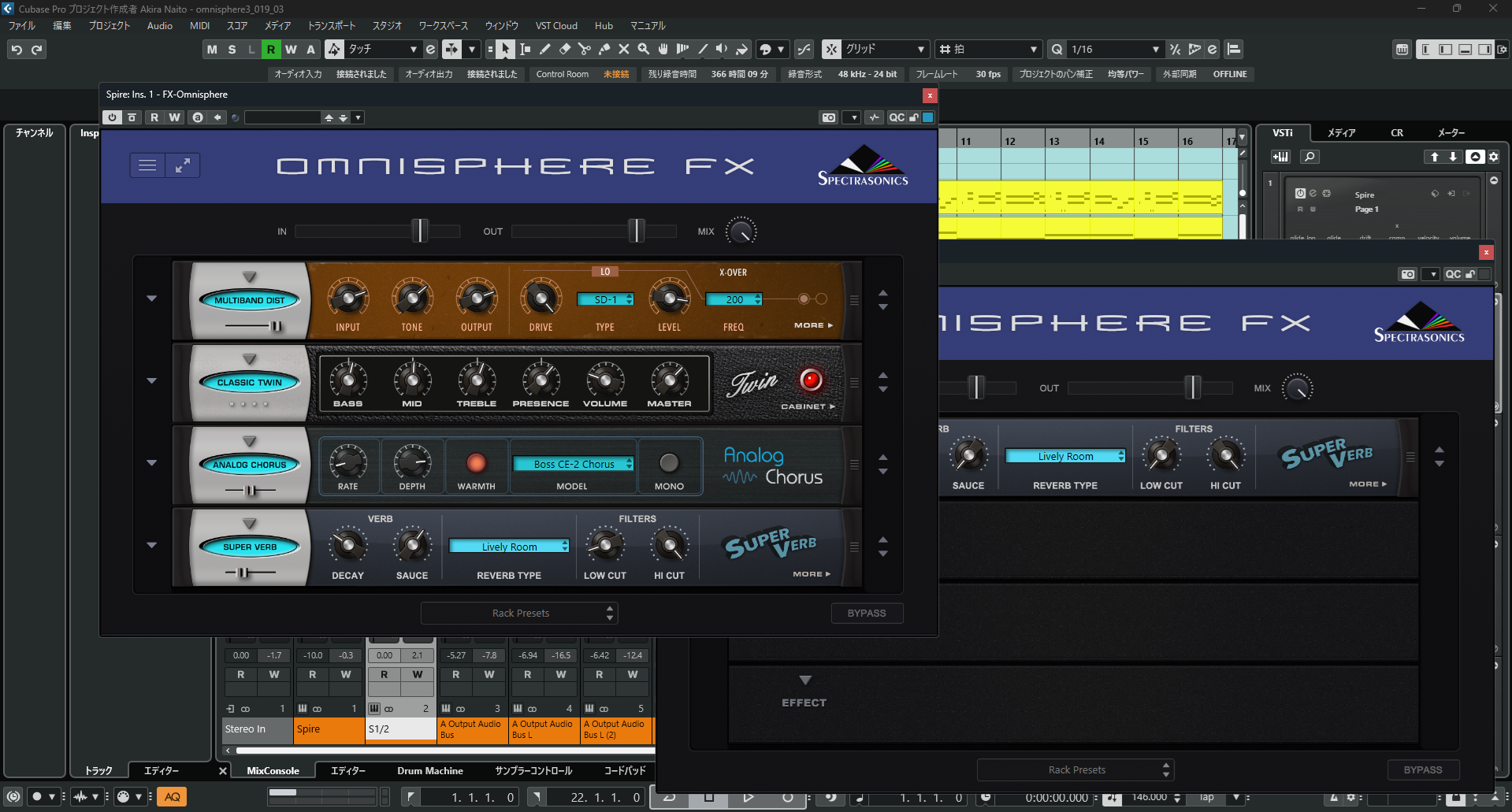Toggle the Analog Chorus MONO button
The width and height of the screenshot is (1512, 812).
click(669, 463)
